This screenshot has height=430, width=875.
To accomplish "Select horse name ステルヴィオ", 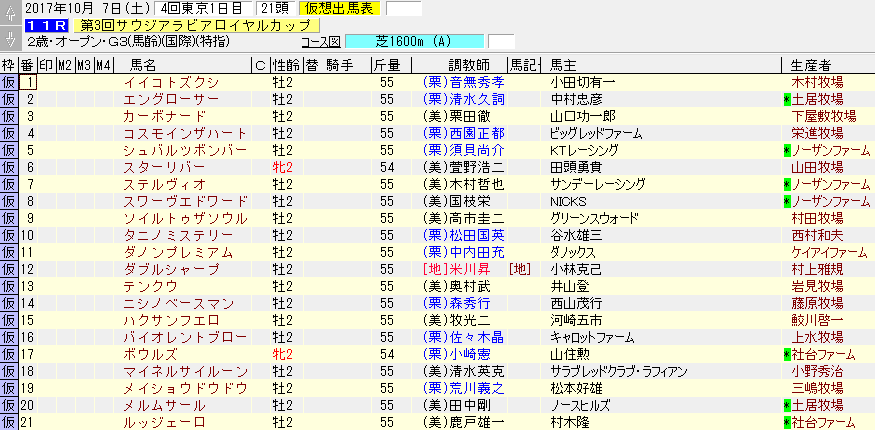I will pyautogui.click(x=164, y=184).
